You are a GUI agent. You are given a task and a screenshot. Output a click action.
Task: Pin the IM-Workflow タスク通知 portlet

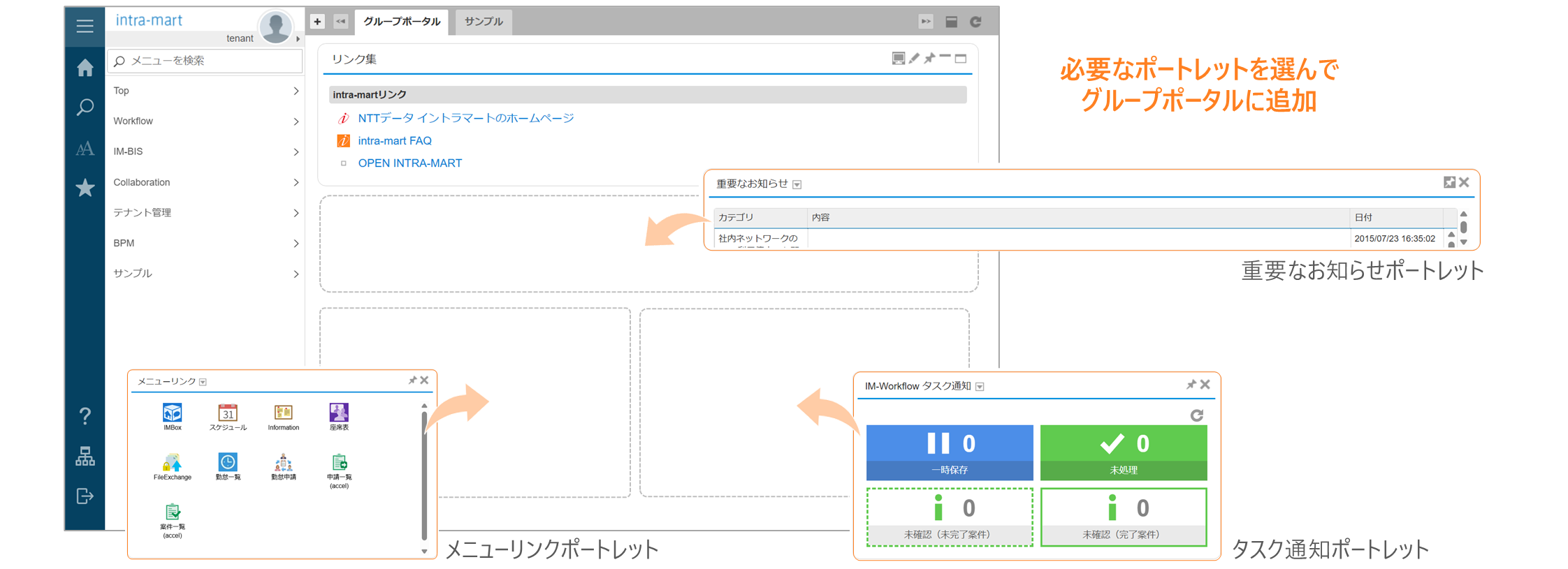coord(1191,385)
